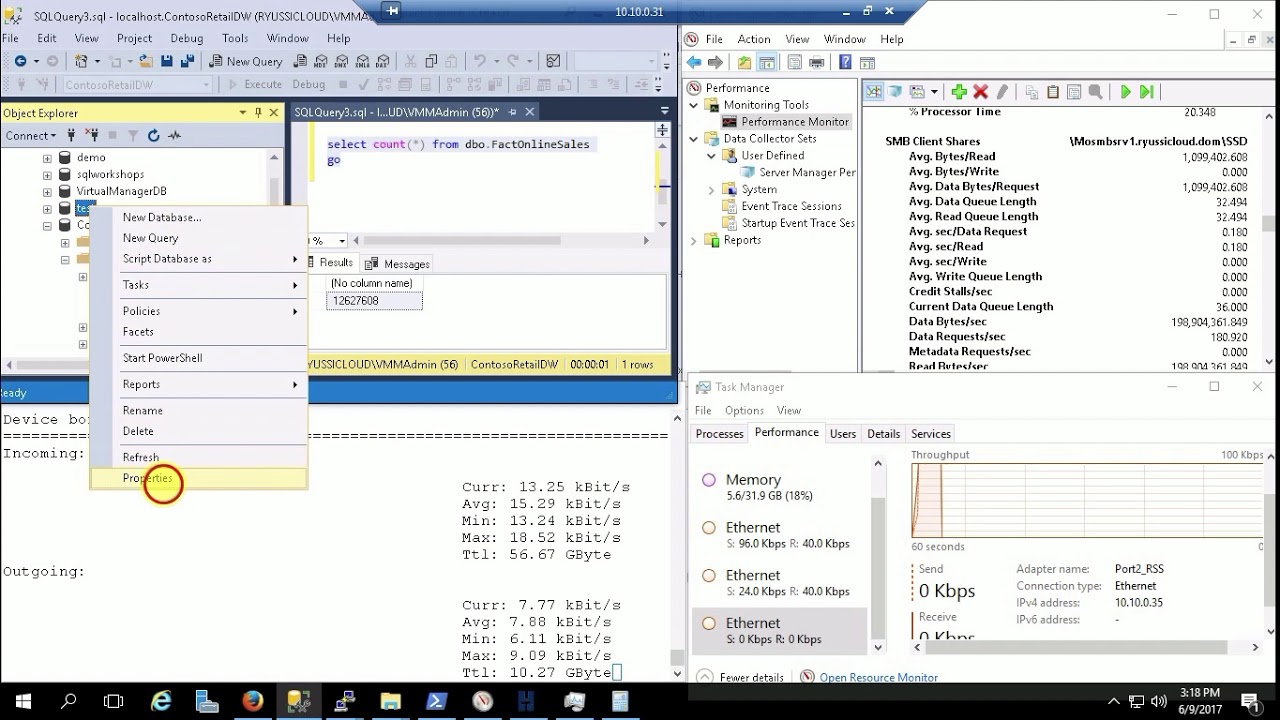
Task: Click the Open Resource Monitor link
Action: (878, 677)
